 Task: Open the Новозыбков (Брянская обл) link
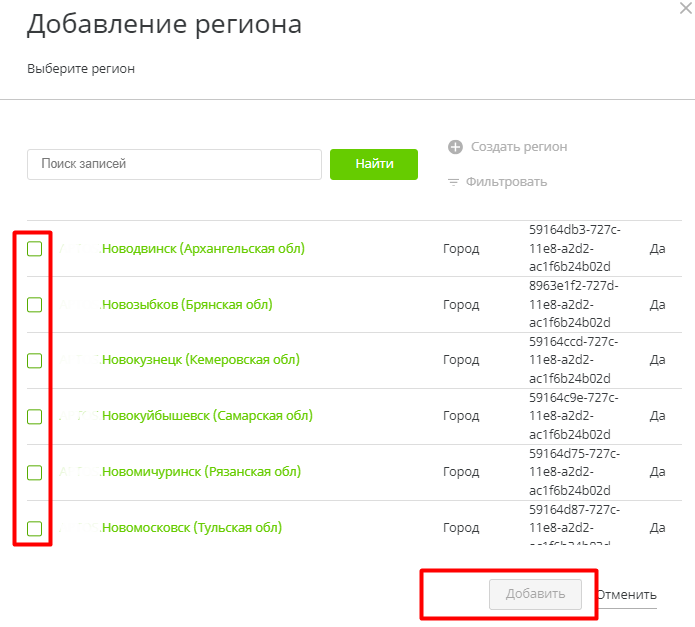[x=187, y=305]
